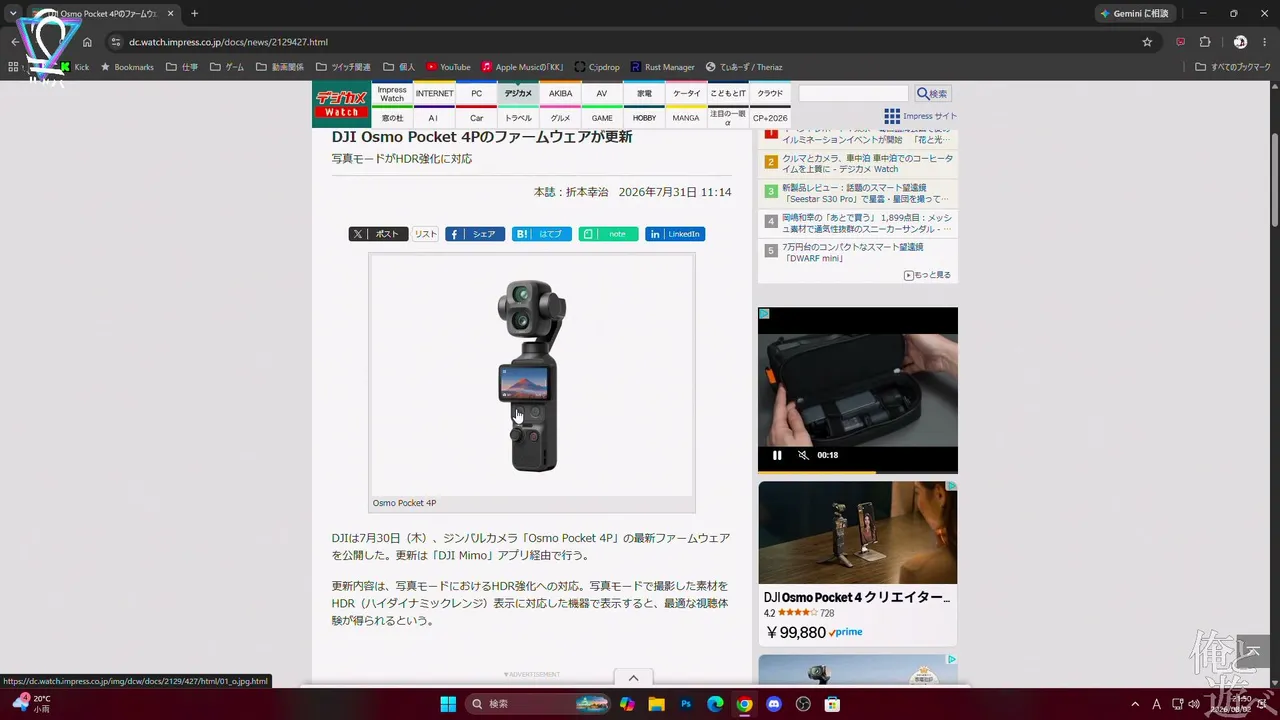Open the Impress サイト grid menu
This screenshot has height=720, width=1280.
(x=920, y=117)
